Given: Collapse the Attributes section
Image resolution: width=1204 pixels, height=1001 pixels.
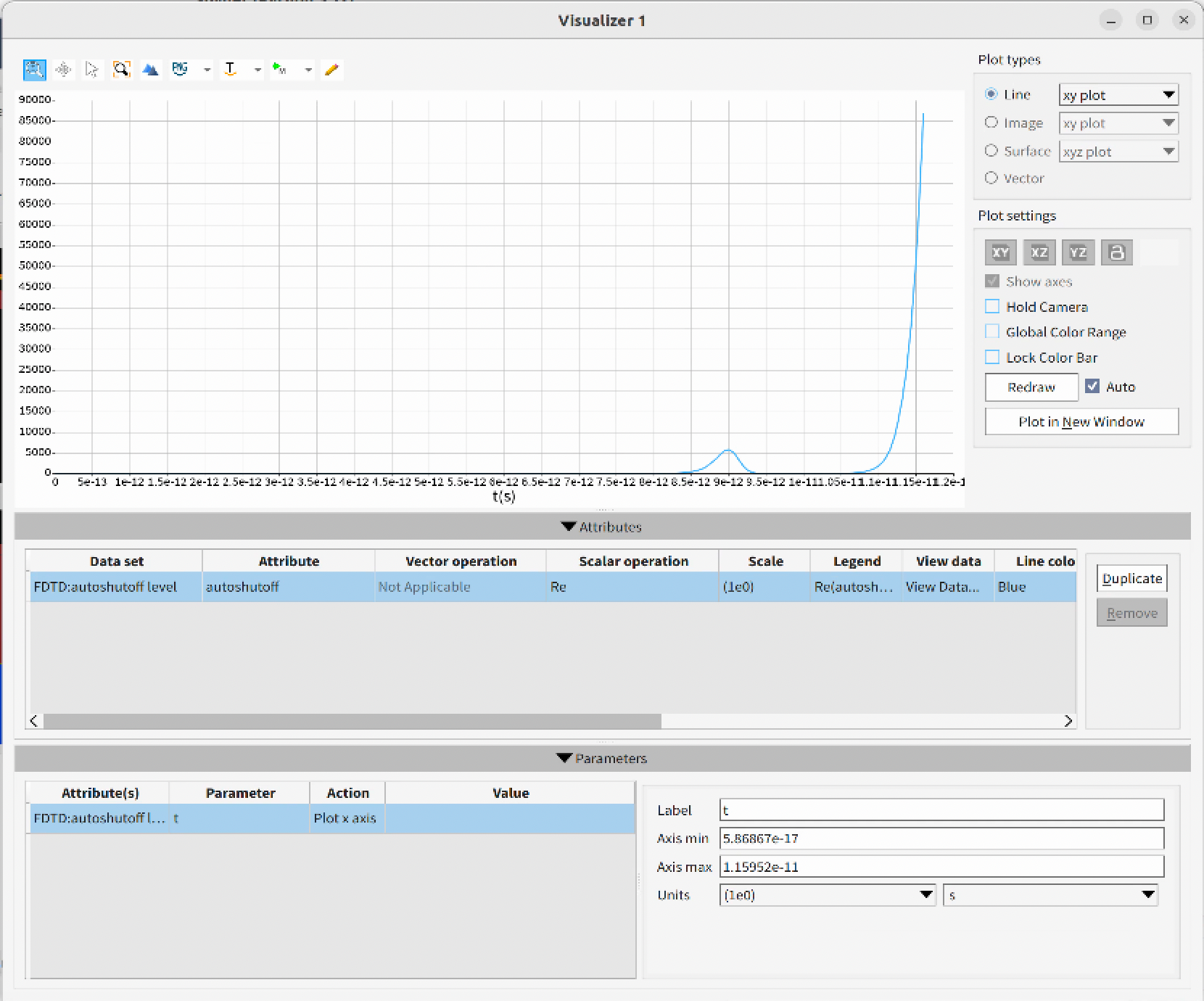Looking at the screenshot, I should click(x=601, y=527).
